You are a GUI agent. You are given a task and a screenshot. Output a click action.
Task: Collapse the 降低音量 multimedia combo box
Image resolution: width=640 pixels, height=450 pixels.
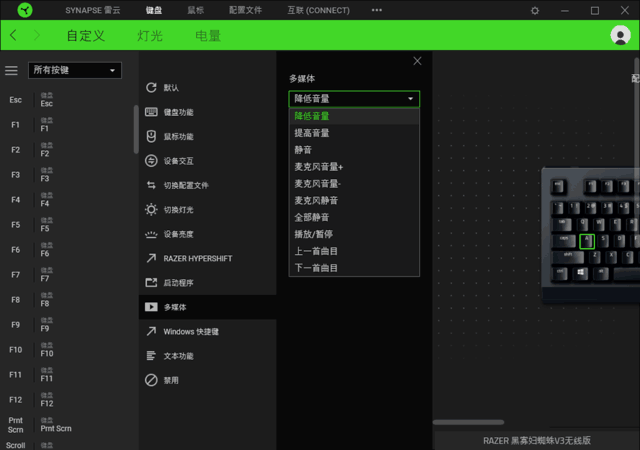354,99
